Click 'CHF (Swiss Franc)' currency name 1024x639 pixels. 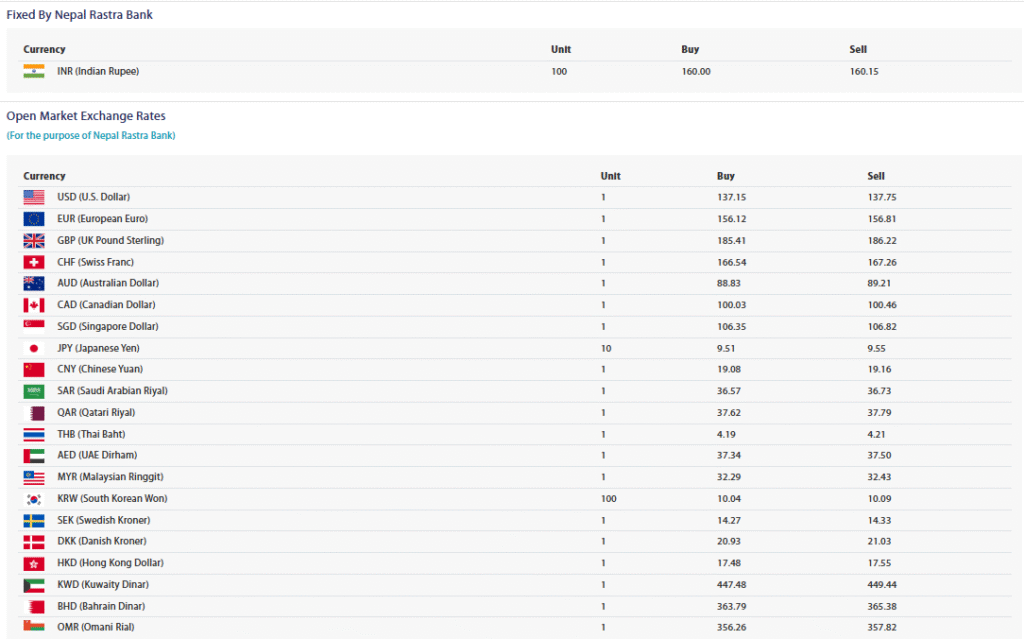[95, 262]
